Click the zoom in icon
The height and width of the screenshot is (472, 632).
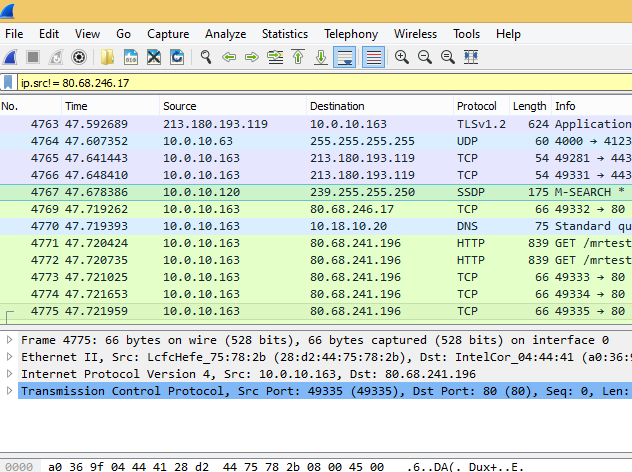coord(402,57)
